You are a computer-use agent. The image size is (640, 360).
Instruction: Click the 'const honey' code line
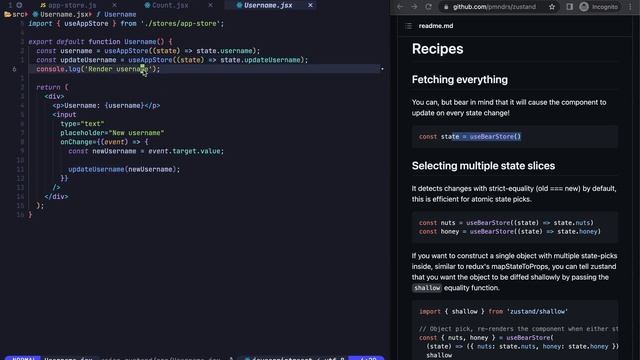point(509,231)
